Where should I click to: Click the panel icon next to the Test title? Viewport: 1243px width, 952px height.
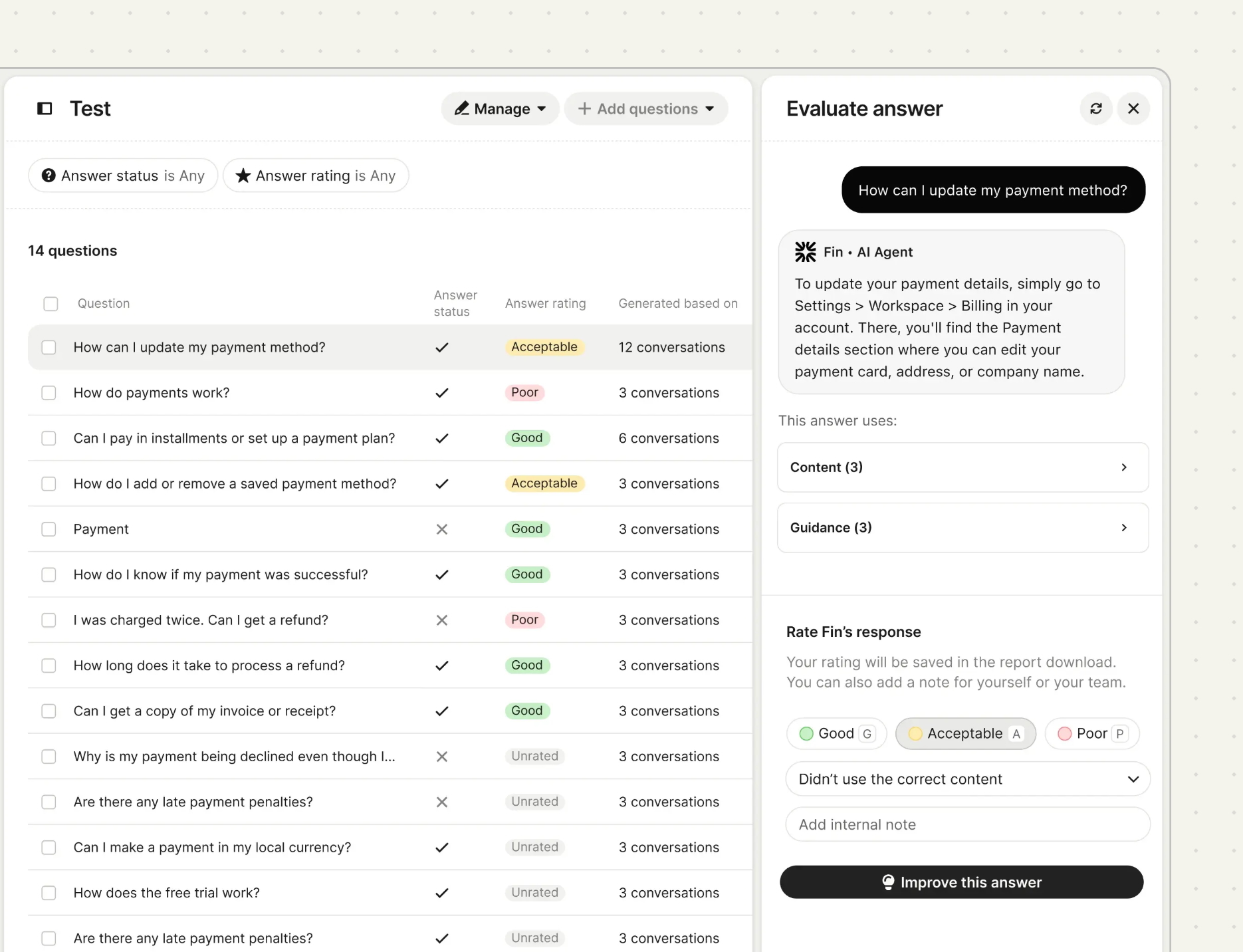tap(45, 108)
